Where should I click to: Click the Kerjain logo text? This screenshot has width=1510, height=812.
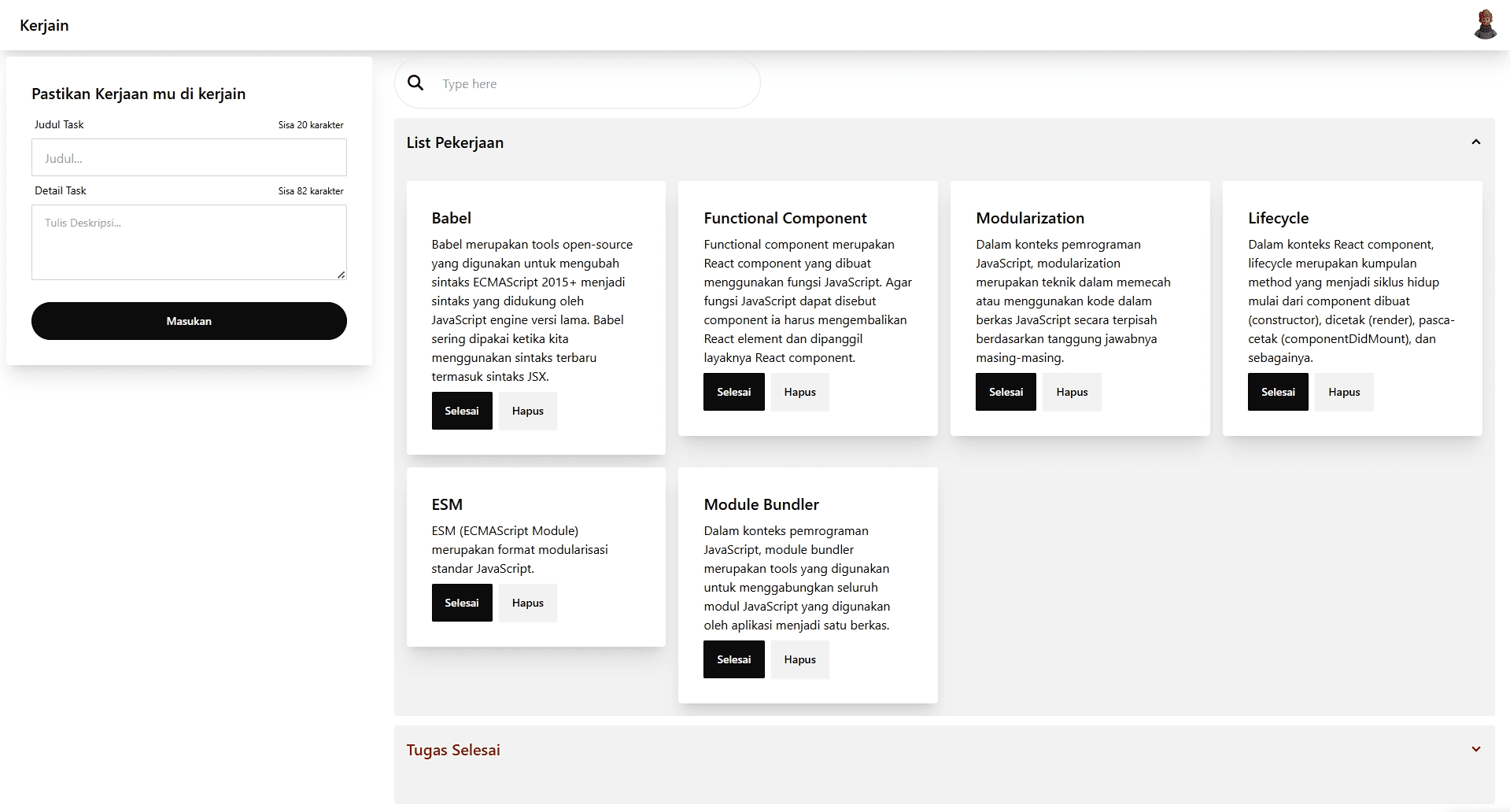tap(44, 25)
